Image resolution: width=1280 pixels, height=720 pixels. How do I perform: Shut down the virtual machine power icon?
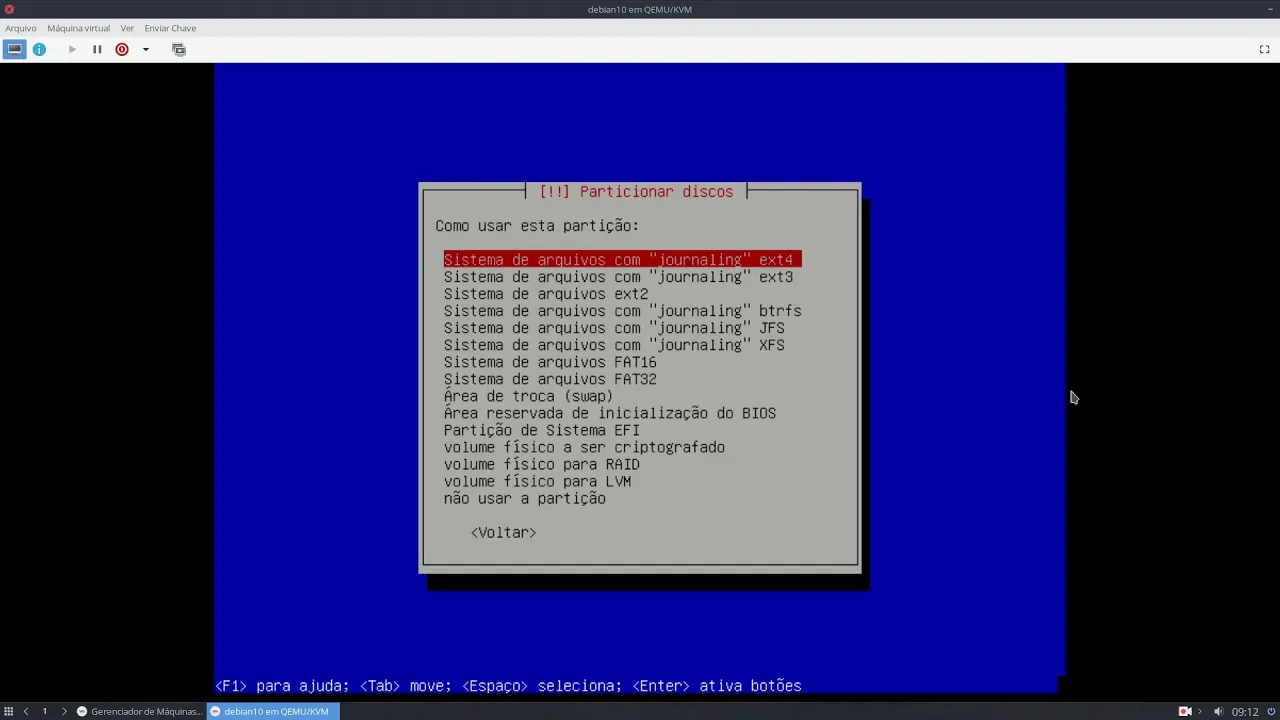tap(122, 49)
